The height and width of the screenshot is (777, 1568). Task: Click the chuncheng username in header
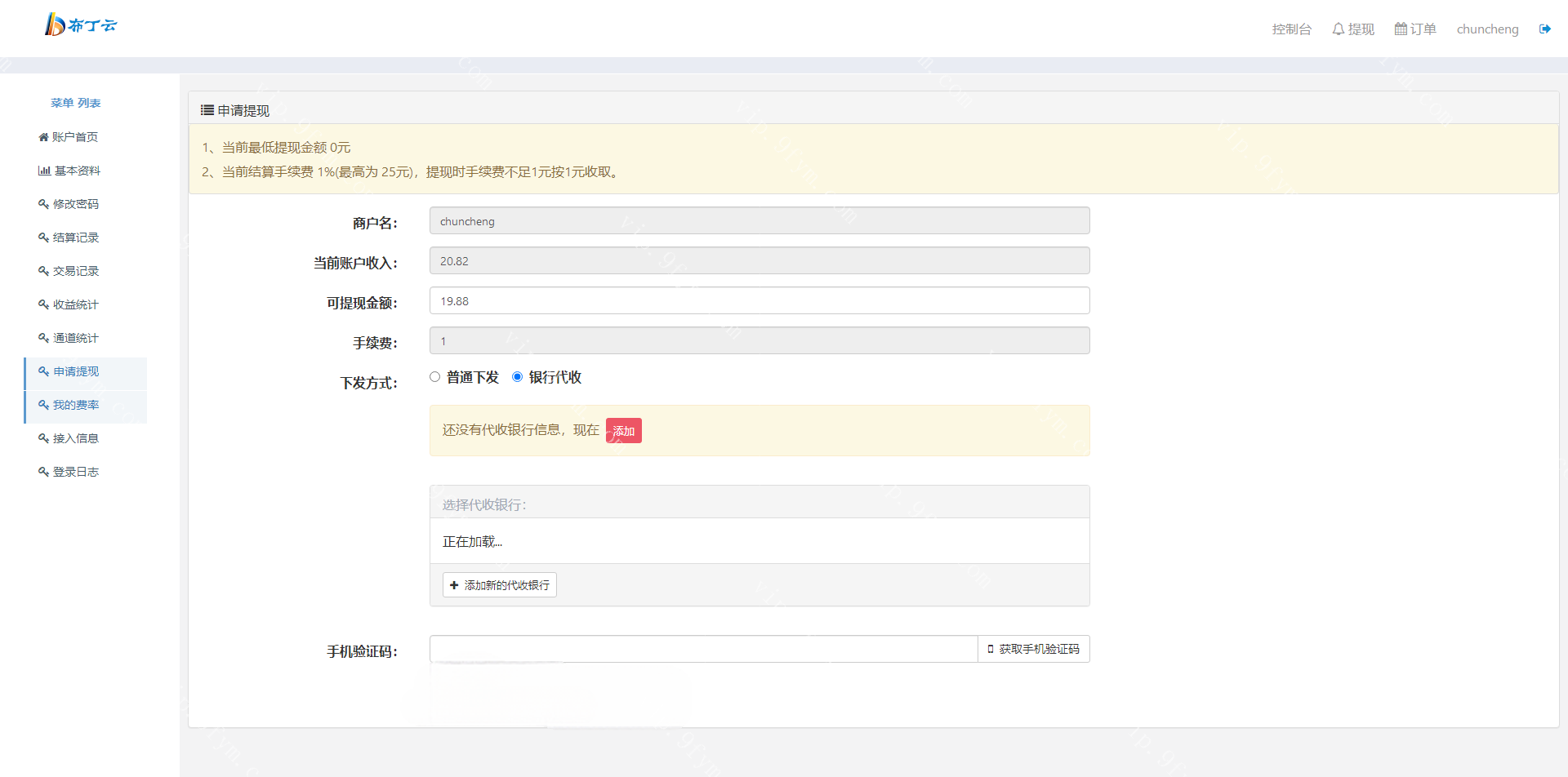click(1487, 29)
